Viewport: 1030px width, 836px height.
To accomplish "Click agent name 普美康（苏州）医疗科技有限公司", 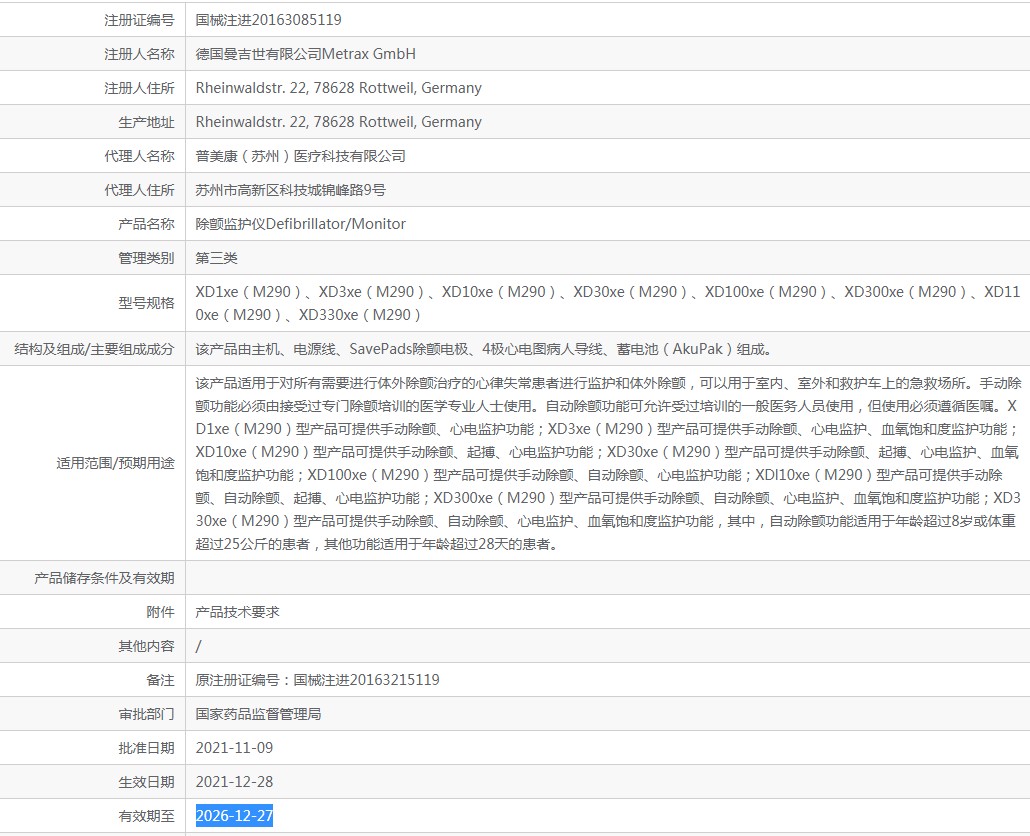I will coord(300,156).
